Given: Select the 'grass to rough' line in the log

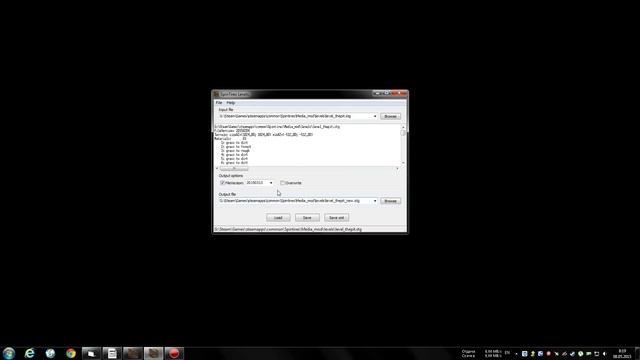Looking at the screenshot, I should pyautogui.click(x=235, y=151).
